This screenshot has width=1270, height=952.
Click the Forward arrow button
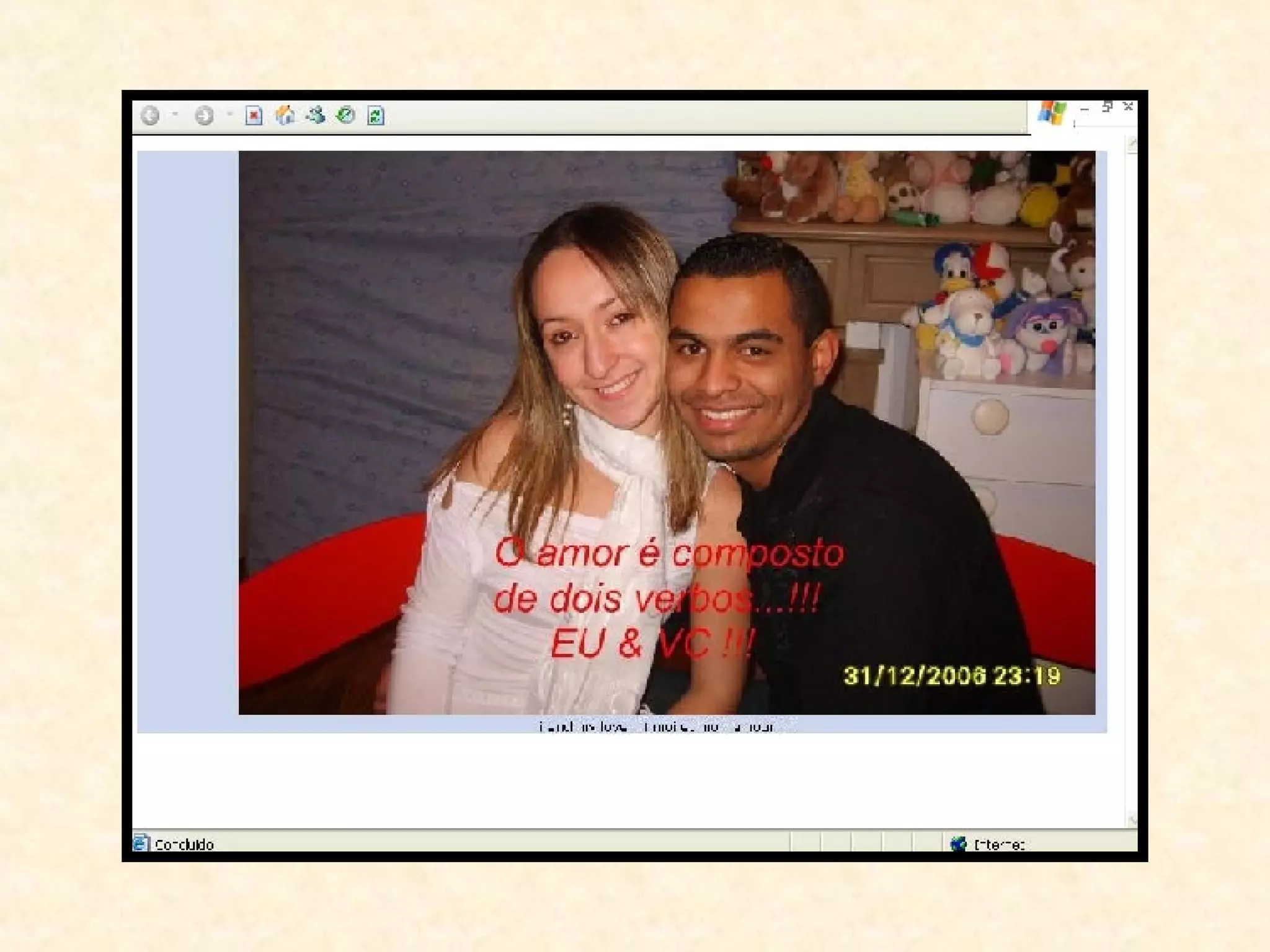[204, 115]
